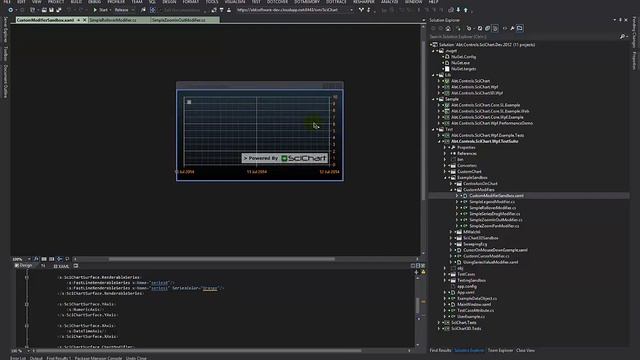Open the Class View tab
640x360 pixels.
pyautogui.click(x=525, y=350)
